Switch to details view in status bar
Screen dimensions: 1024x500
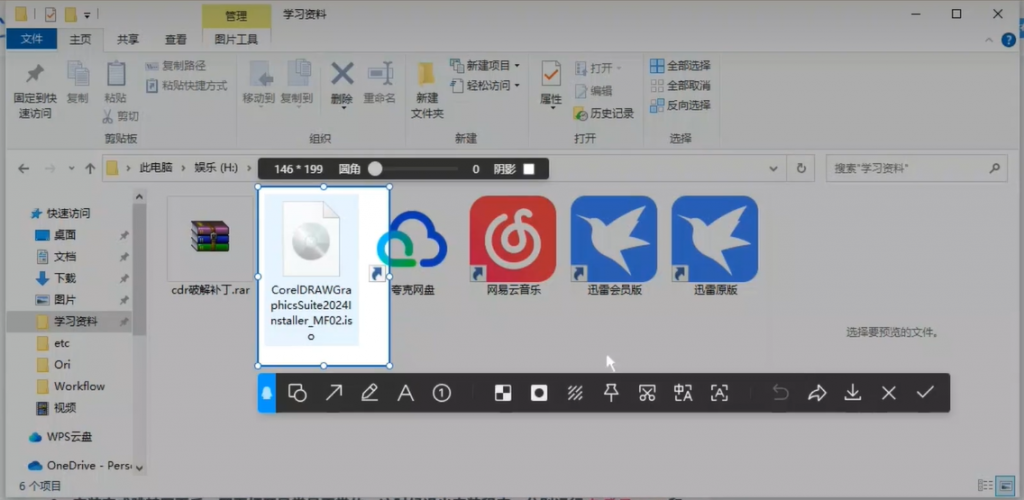(985, 485)
